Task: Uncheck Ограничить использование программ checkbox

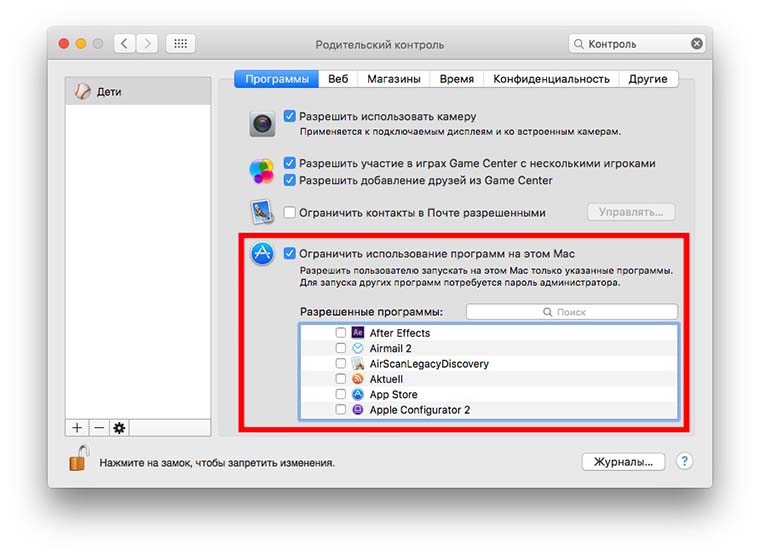Action: (x=289, y=254)
